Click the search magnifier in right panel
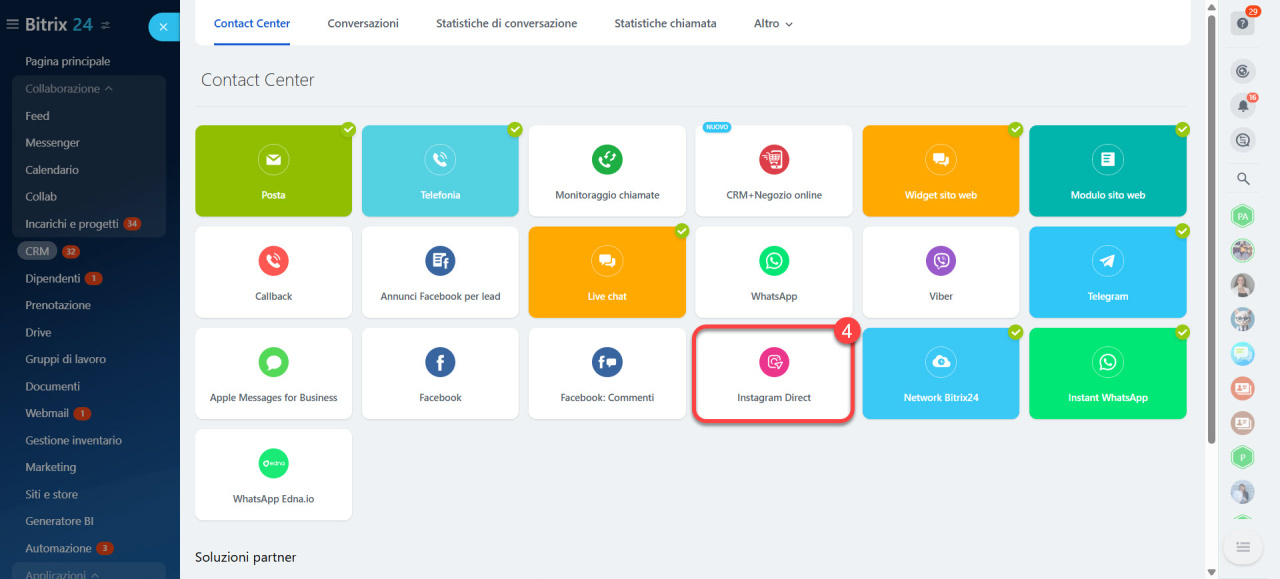Viewport: 1280px width, 579px height. point(1243,179)
